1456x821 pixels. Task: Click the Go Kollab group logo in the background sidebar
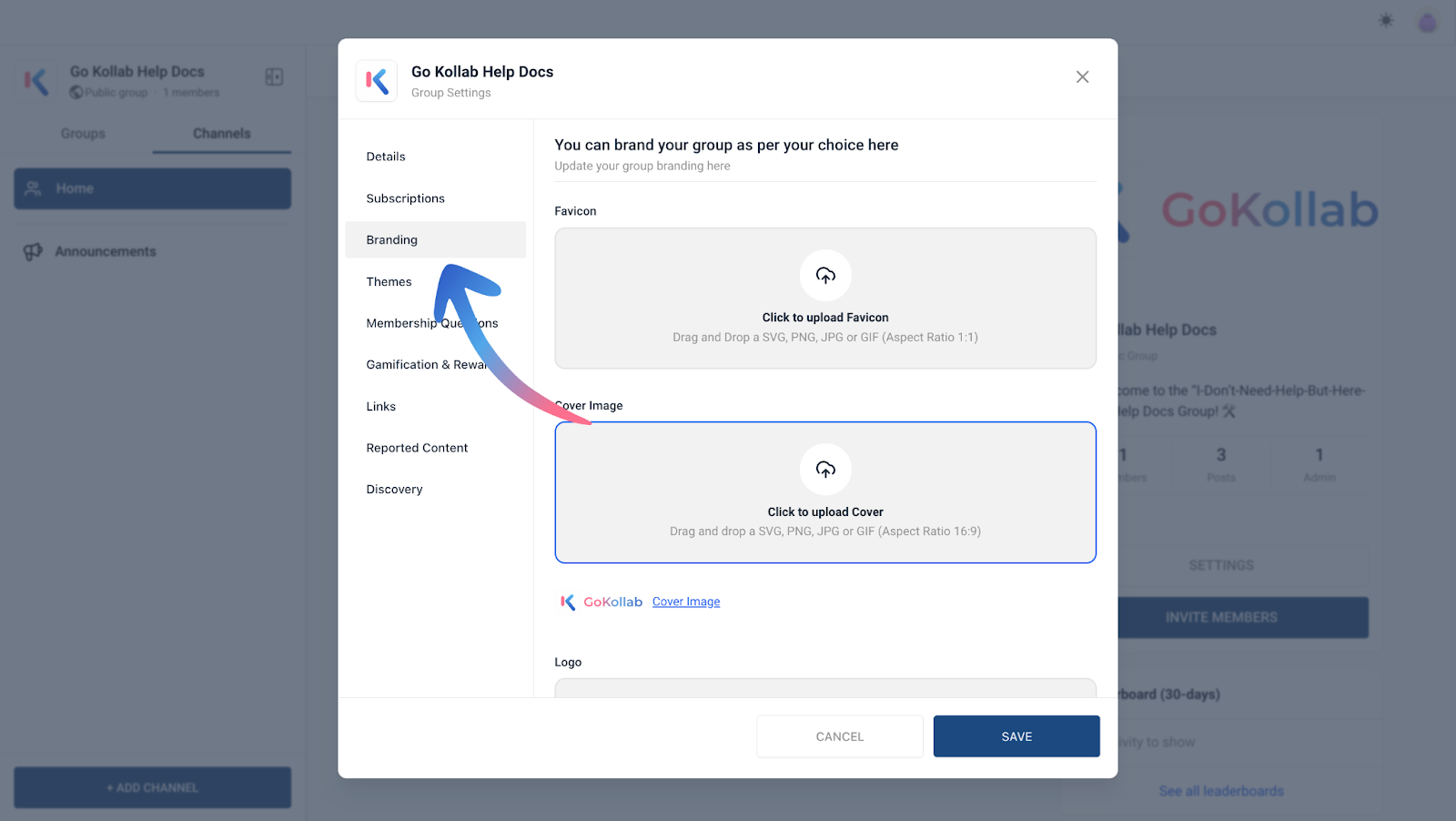tap(35, 81)
